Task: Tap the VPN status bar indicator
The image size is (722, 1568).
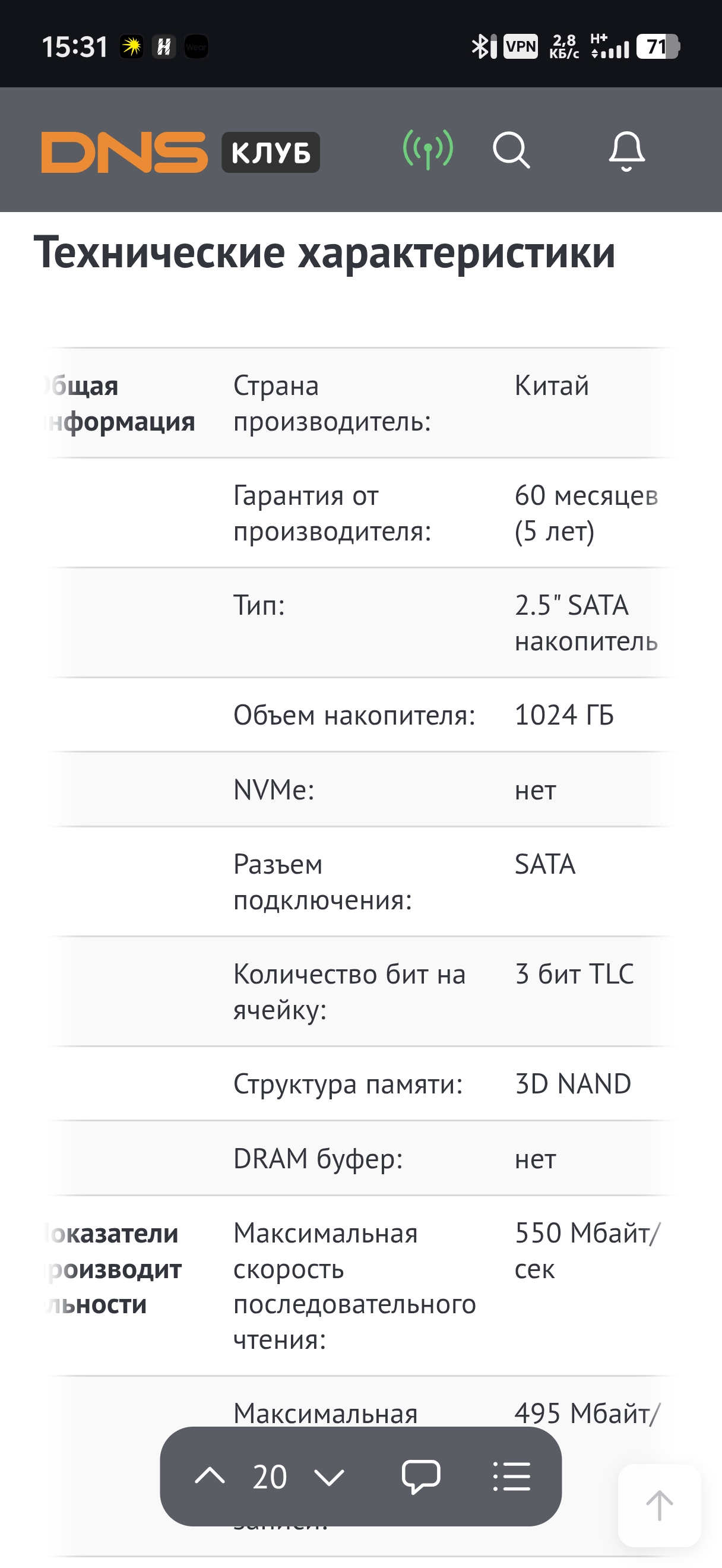Action: pos(521,47)
